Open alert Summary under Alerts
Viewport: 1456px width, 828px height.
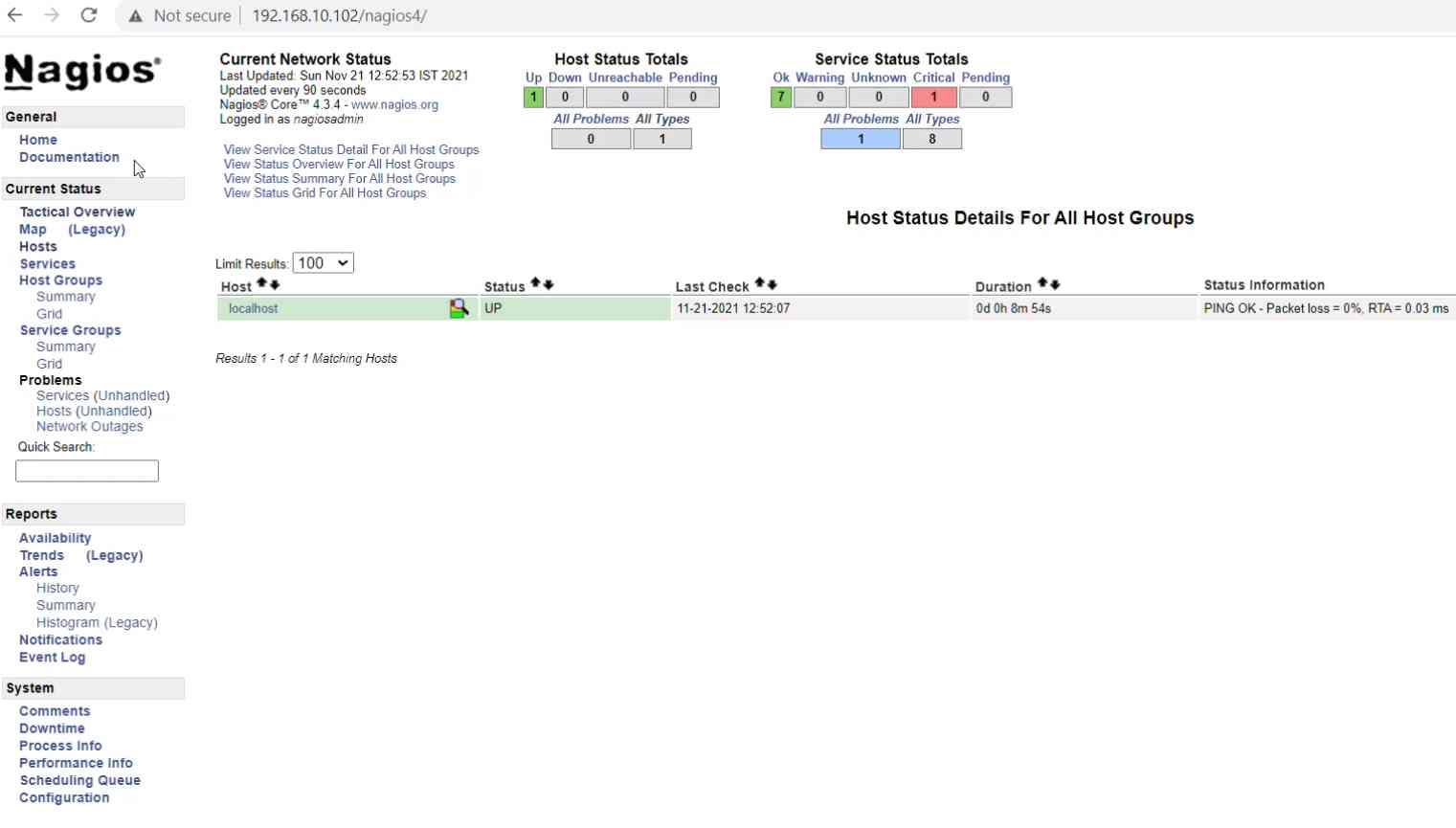pyautogui.click(x=66, y=605)
